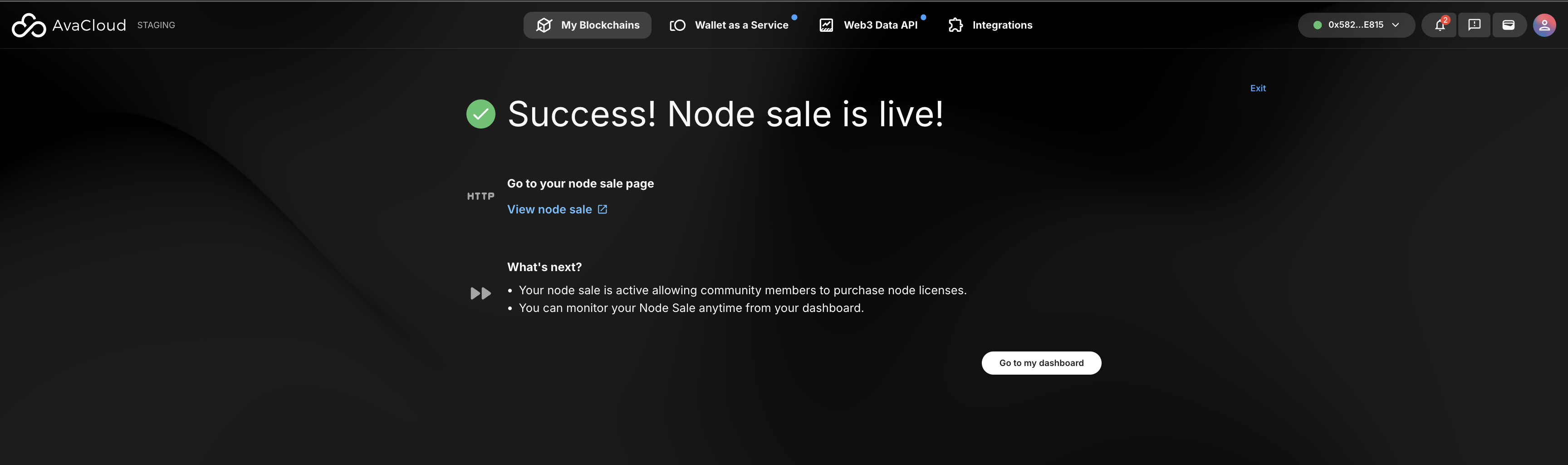Select the My Blockchains tab
Image resolution: width=1568 pixels, height=465 pixels.
tap(599, 25)
